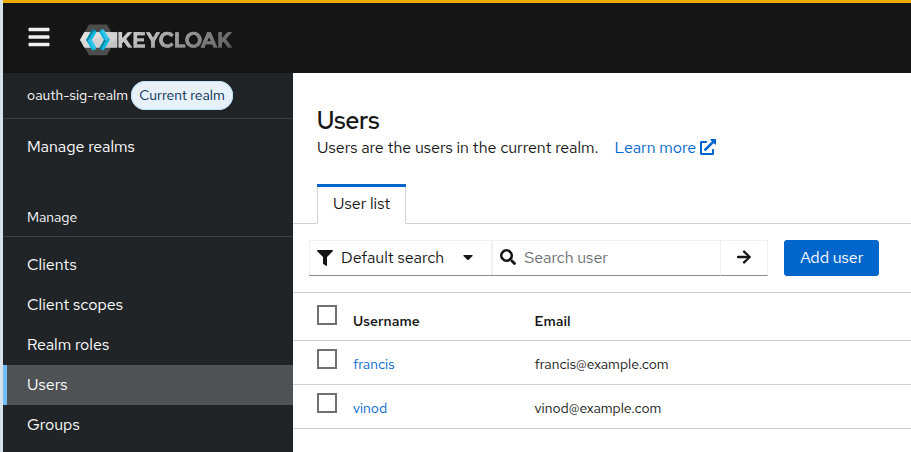The height and width of the screenshot is (452, 911).
Task: Click the Email column header
Action: [x=553, y=321]
